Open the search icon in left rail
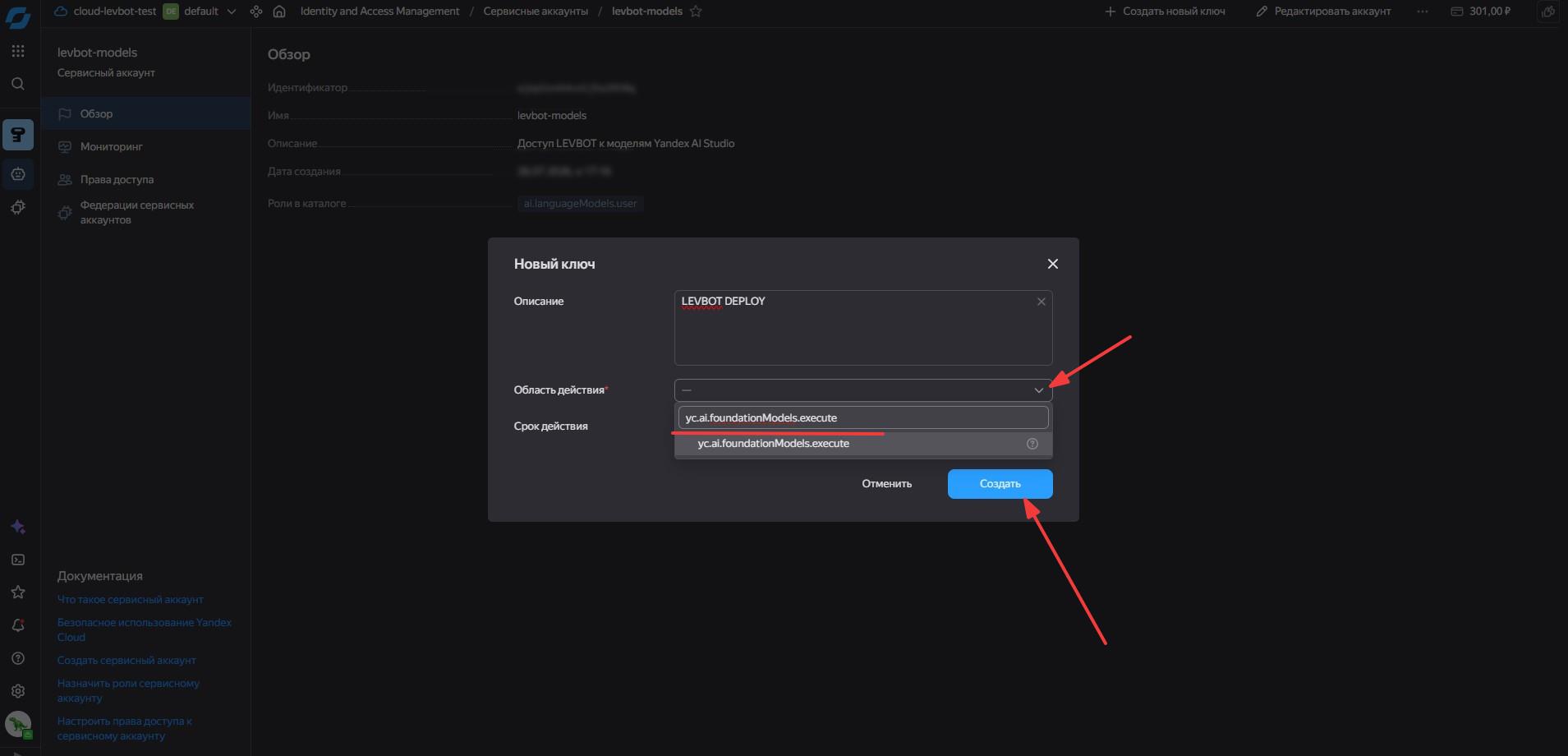Screen dimensions: 1568x756 pyautogui.click(x=18, y=84)
